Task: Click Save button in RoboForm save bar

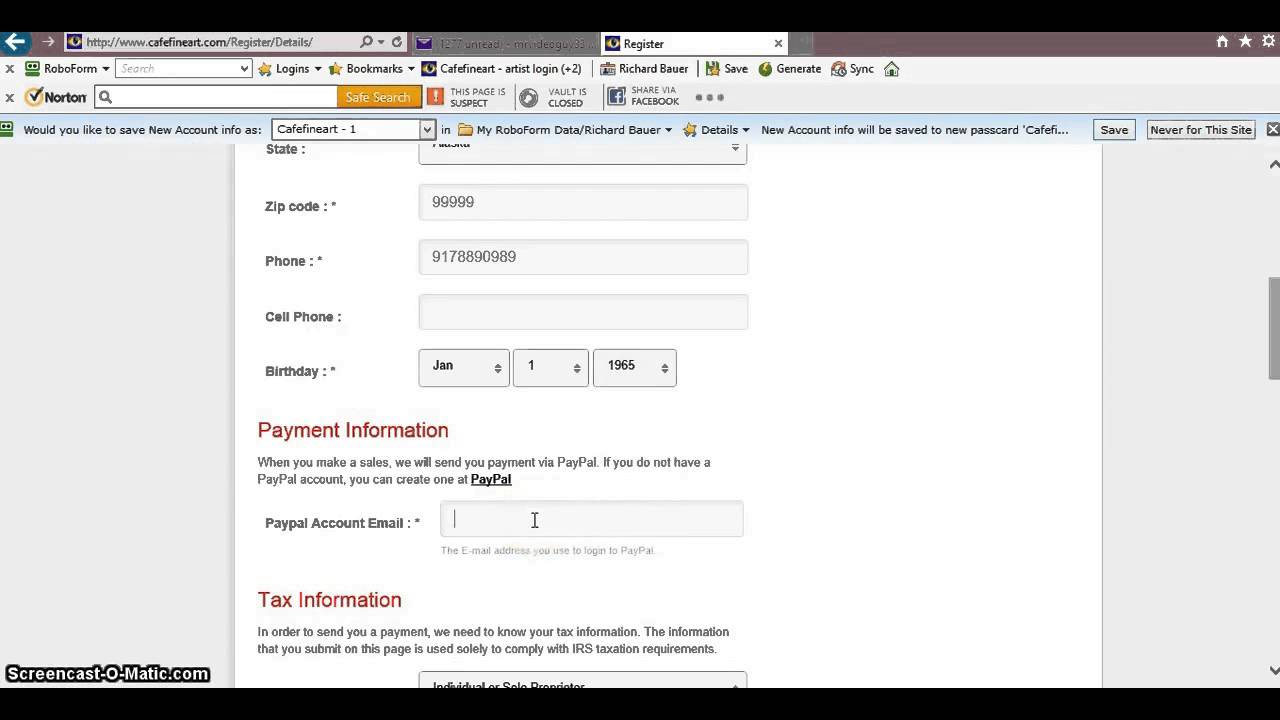Action: [1114, 130]
